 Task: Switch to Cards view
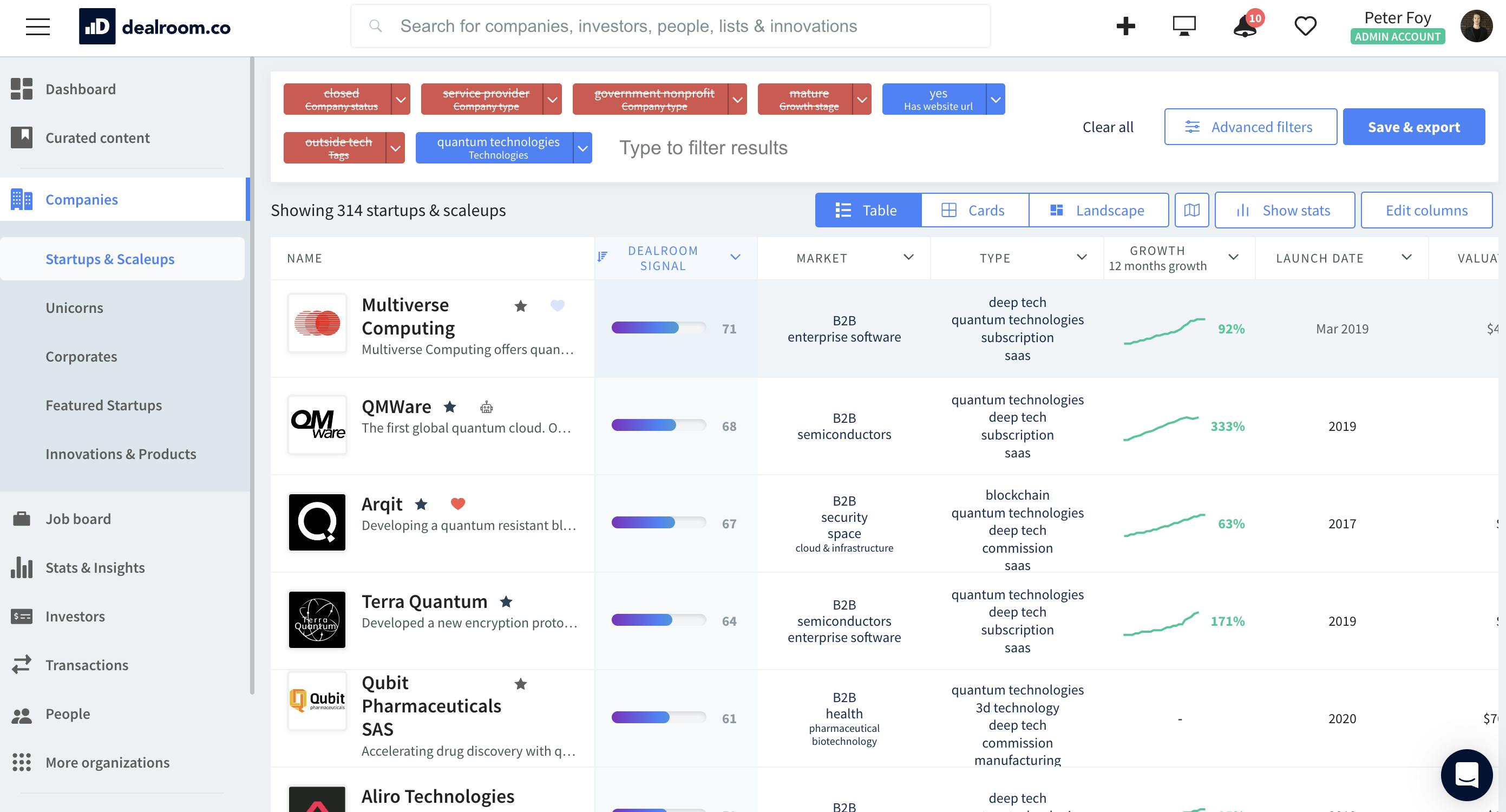pos(975,211)
